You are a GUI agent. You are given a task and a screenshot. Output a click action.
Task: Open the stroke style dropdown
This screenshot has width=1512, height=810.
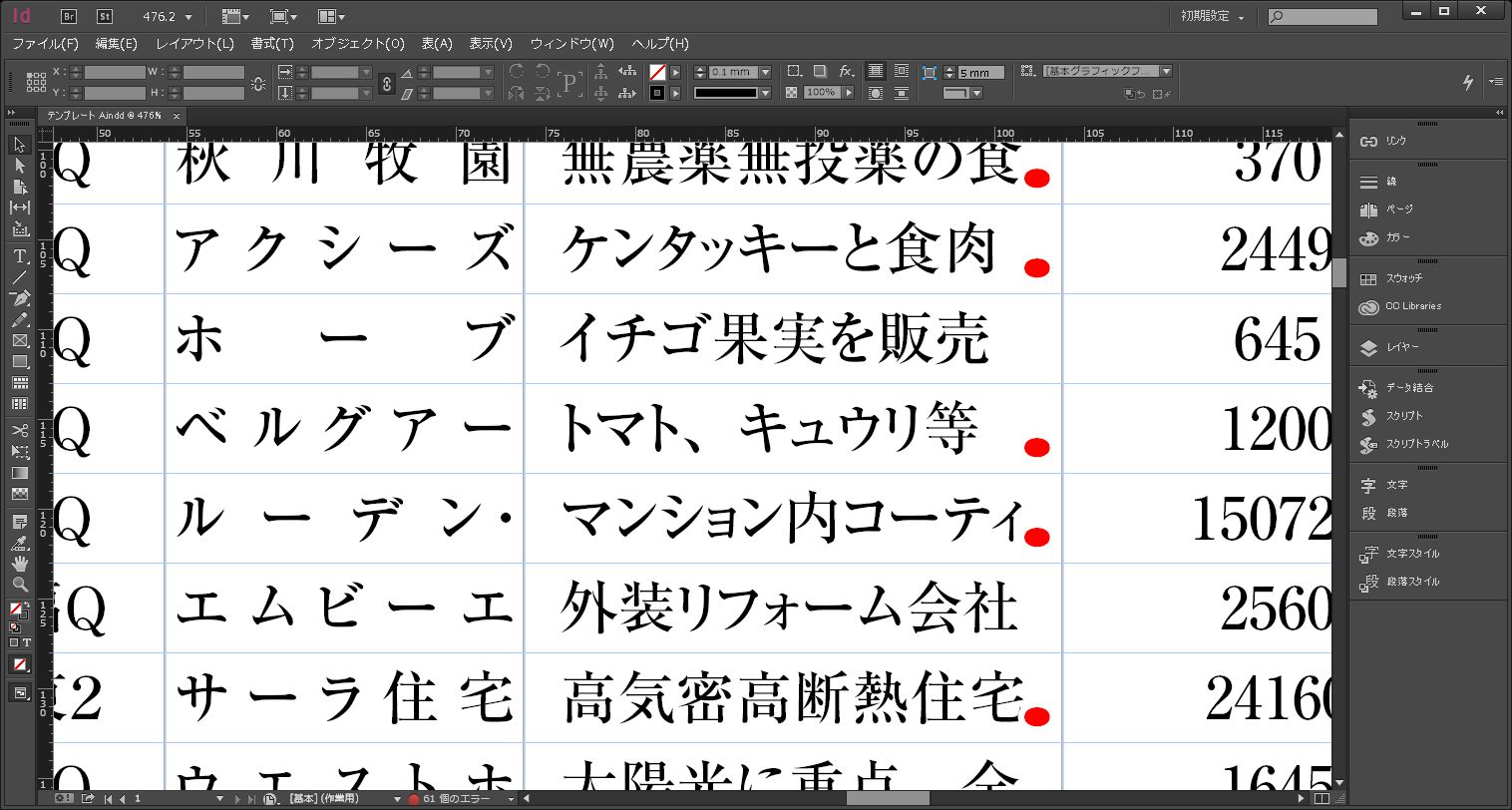765,93
